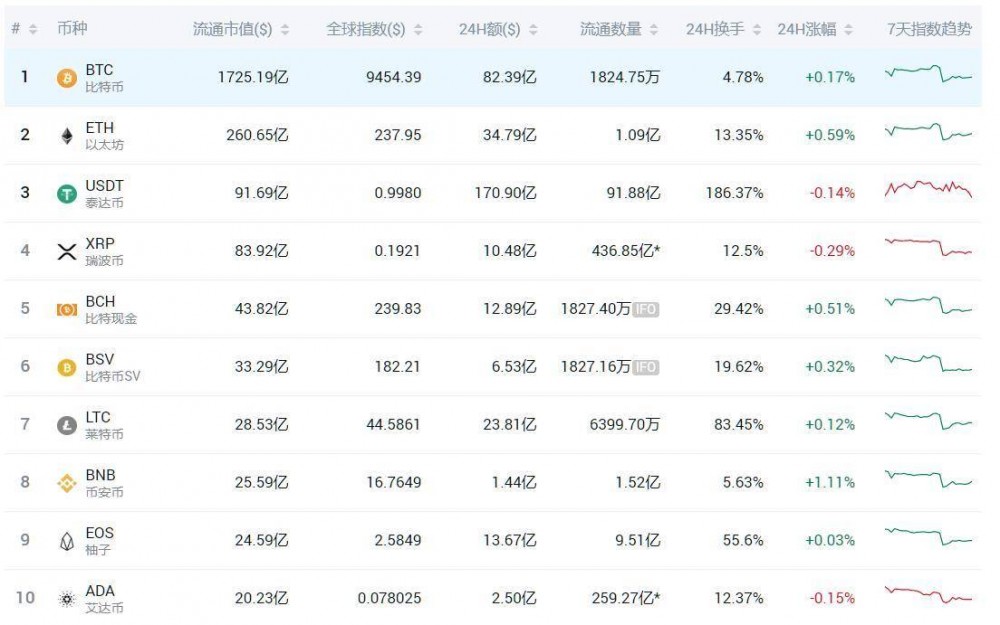Open the BSV 比特币SV coin link

point(112,368)
